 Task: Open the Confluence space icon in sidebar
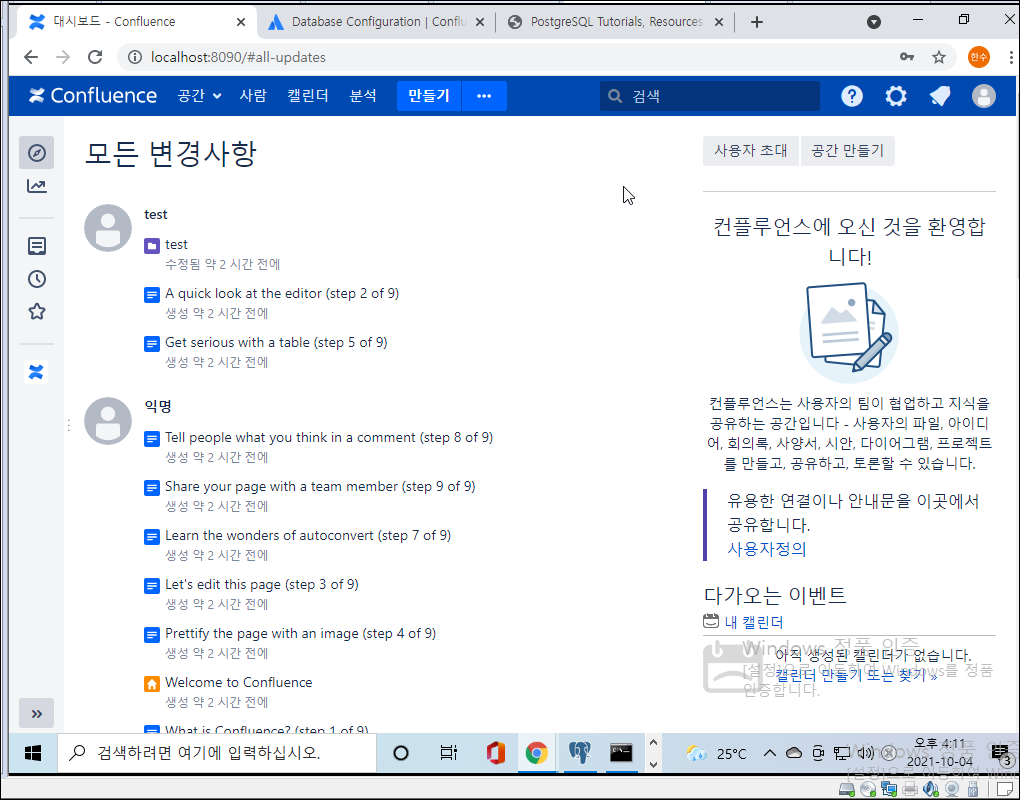click(36, 372)
